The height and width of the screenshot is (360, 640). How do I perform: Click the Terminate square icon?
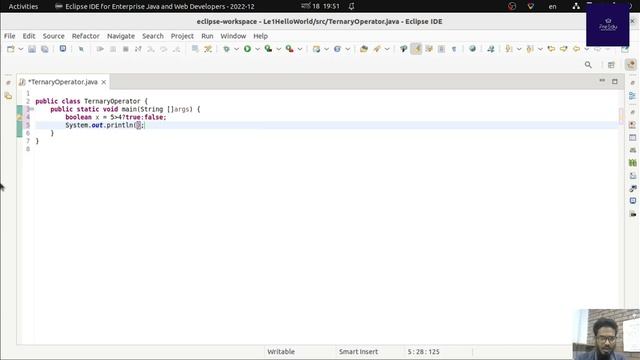click(x=125, y=49)
